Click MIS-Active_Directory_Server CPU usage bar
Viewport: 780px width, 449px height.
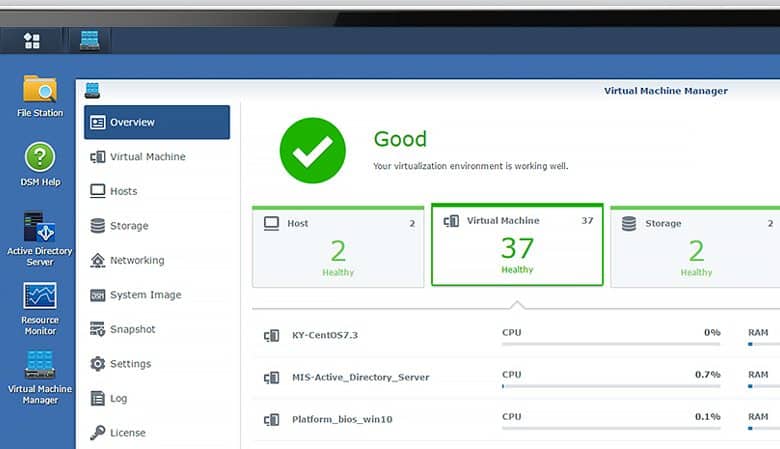611,386
